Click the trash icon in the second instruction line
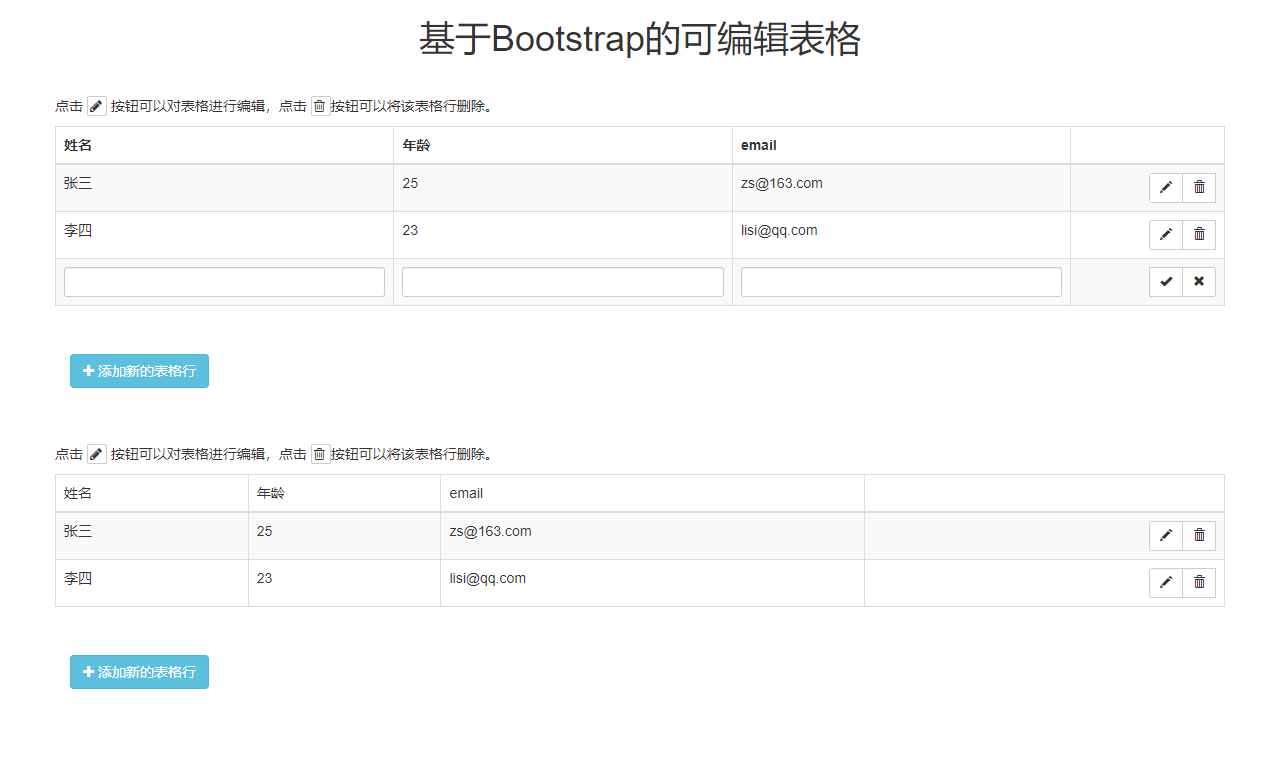This screenshot has width=1269, height=764. point(320,454)
